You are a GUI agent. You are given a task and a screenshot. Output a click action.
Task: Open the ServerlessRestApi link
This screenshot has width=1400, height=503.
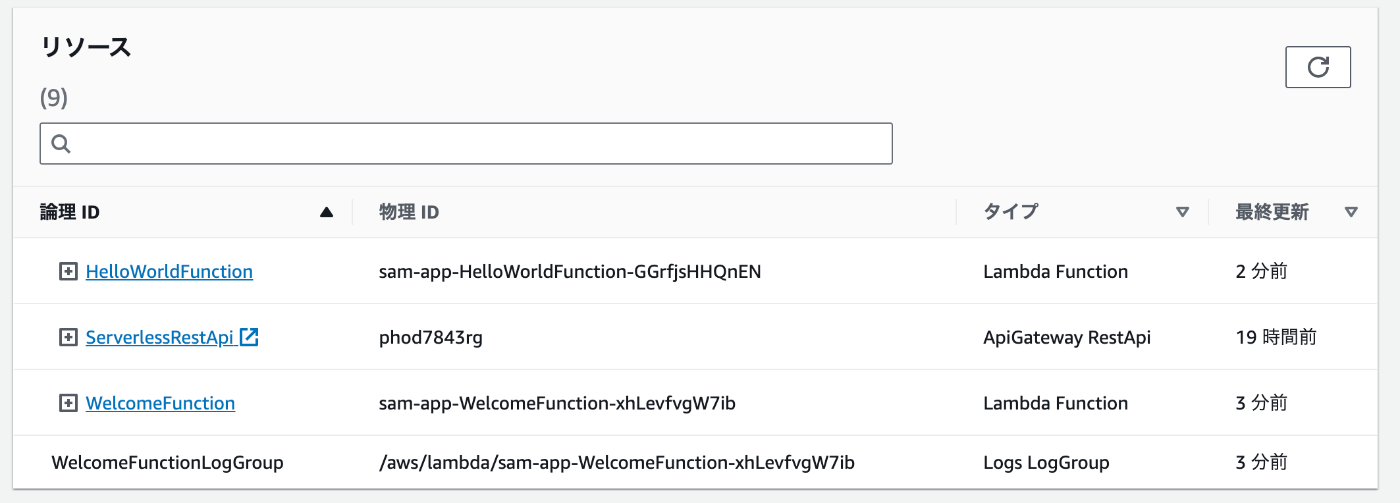pyautogui.click(x=160, y=338)
